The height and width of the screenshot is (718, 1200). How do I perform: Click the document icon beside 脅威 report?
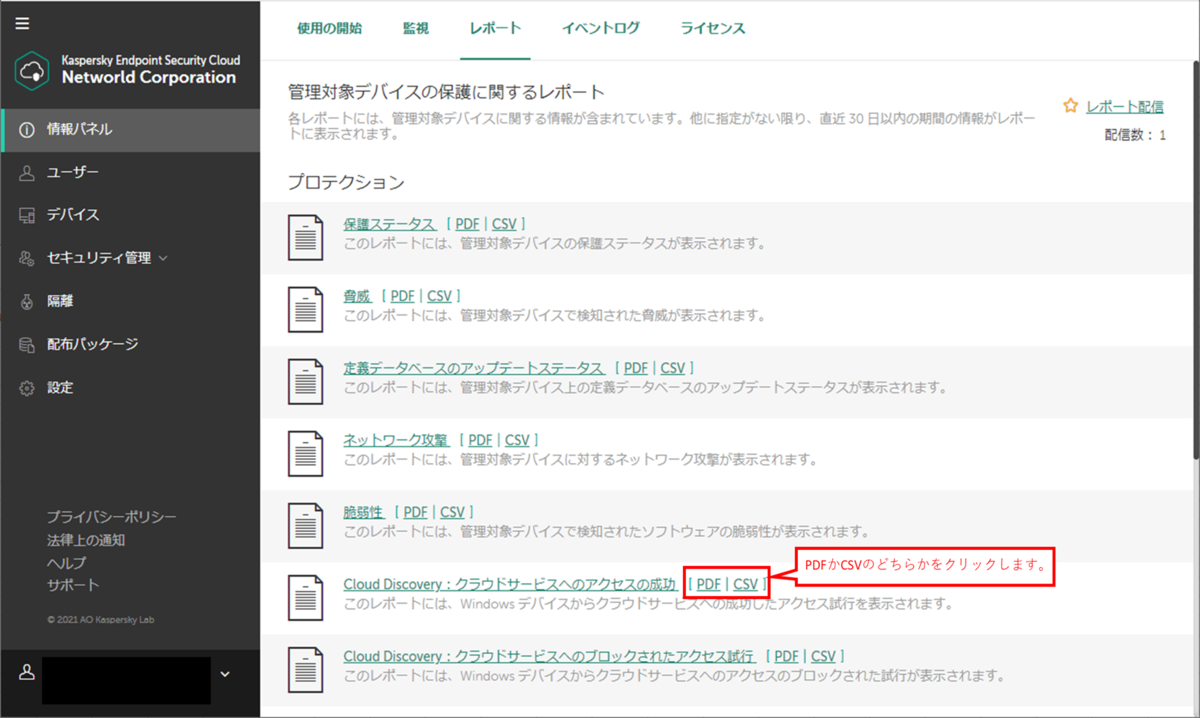click(x=307, y=309)
